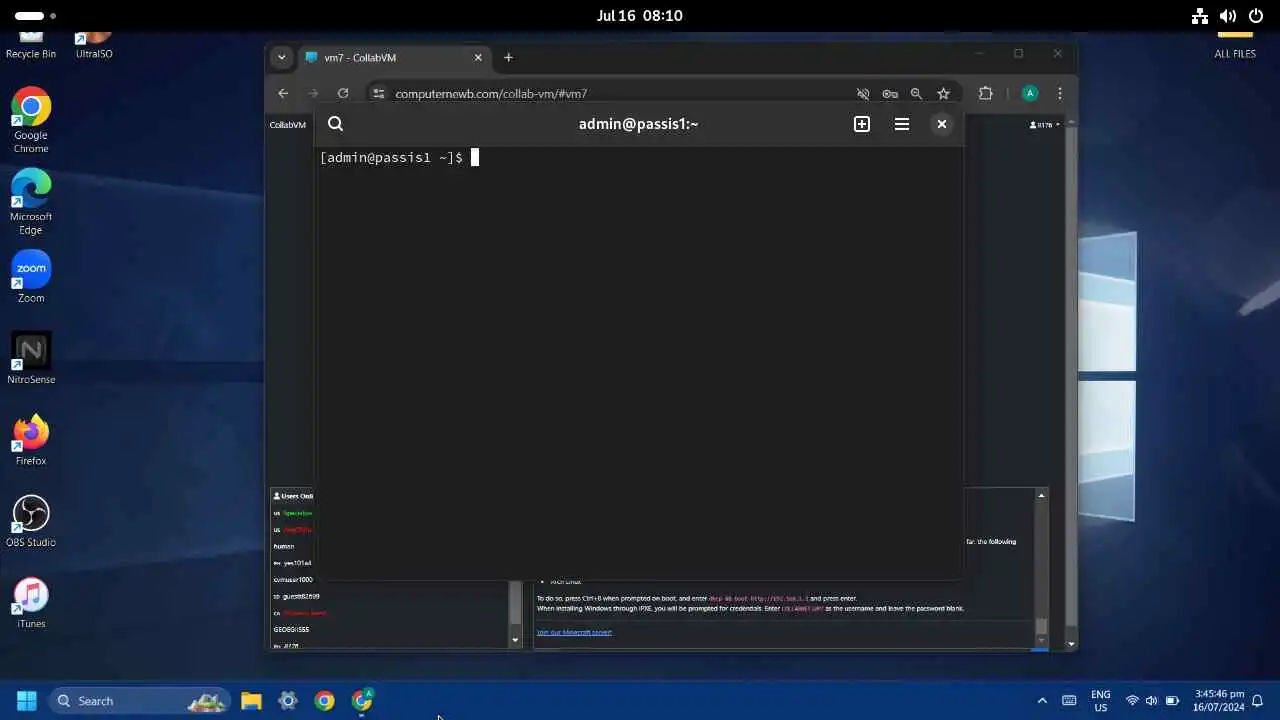Click the chat panel scroll up arrow

click(1041, 495)
